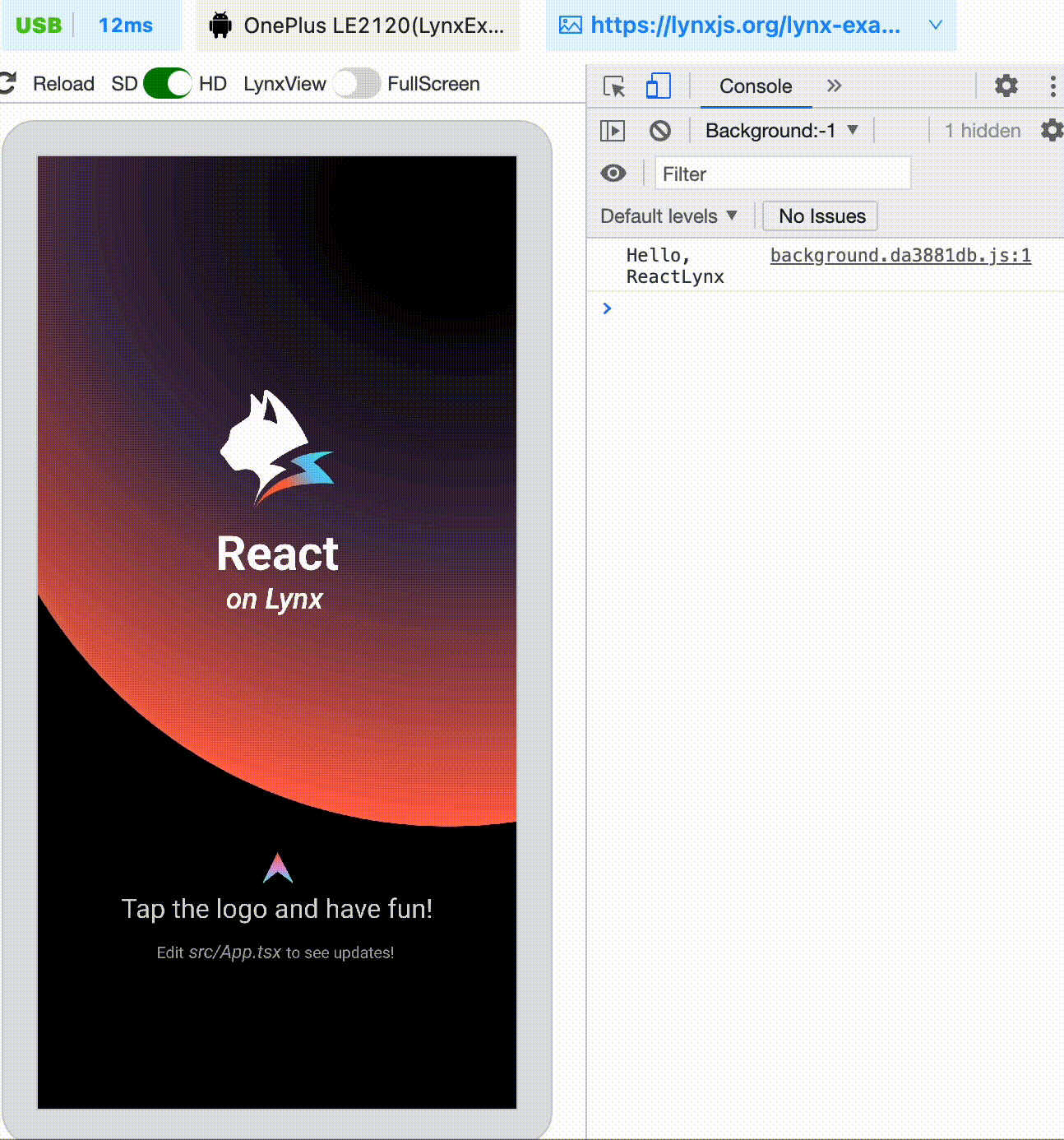Click the React title text
The image size is (1064, 1140).
[278, 554]
